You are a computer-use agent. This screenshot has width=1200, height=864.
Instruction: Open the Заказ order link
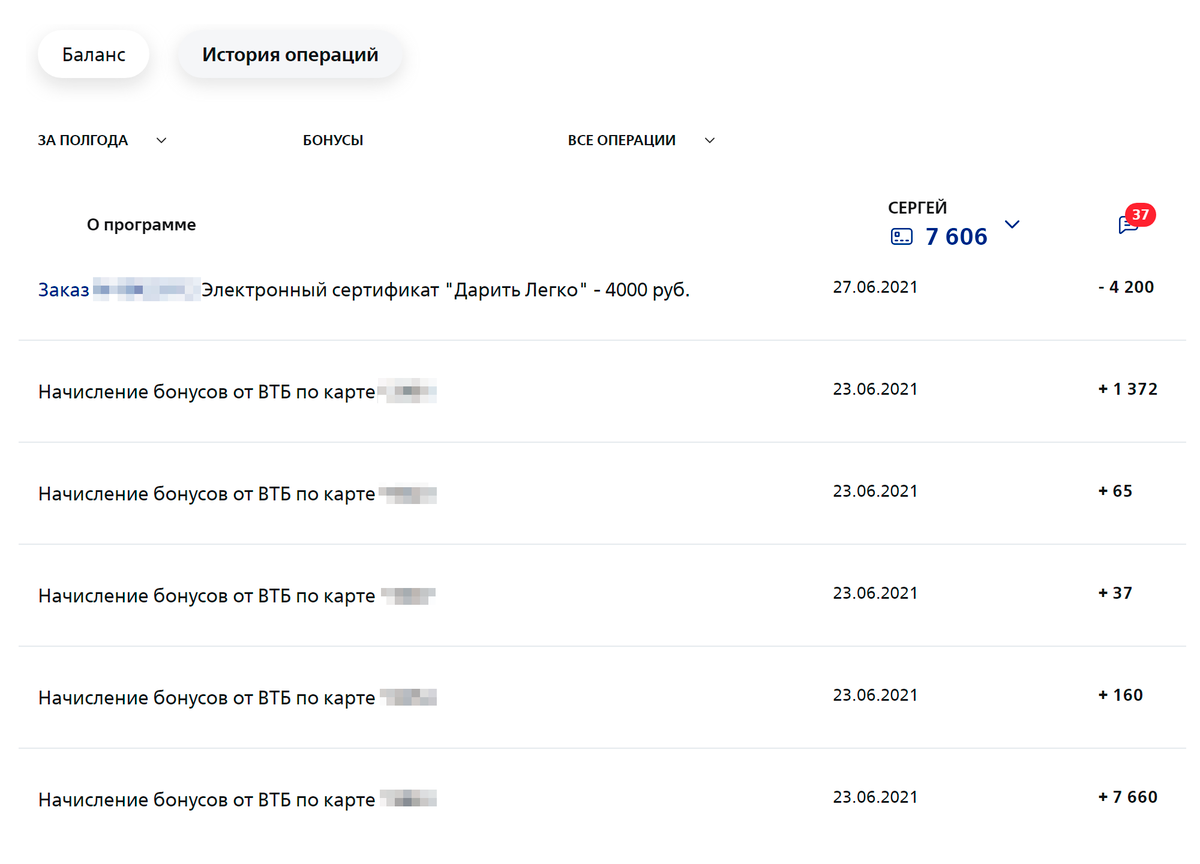64,290
